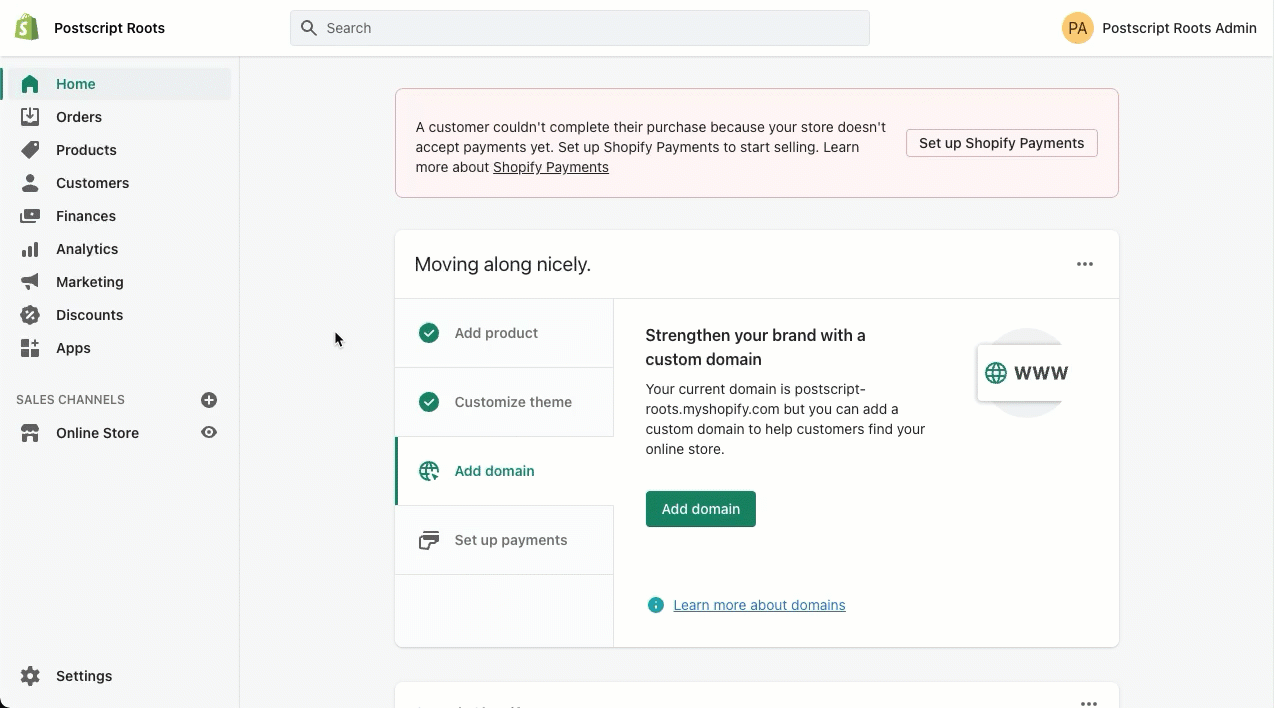Click the checkmark next to Customize theme
Screen dimensions: 1274x708
pyautogui.click(x=429, y=401)
